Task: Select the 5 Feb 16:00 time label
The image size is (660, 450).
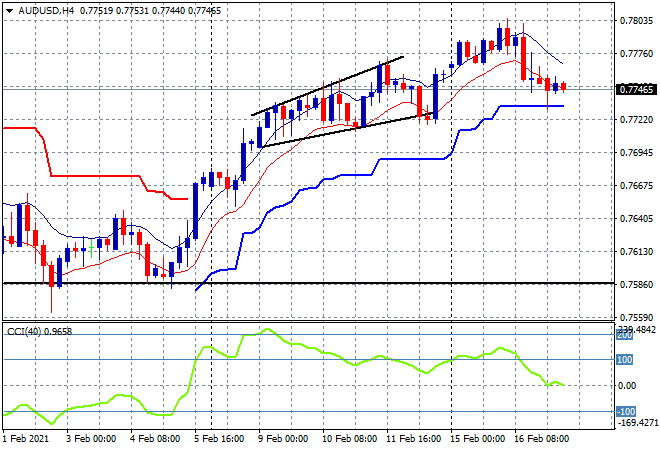Action: pyautogui.click(x=219, y=439)
